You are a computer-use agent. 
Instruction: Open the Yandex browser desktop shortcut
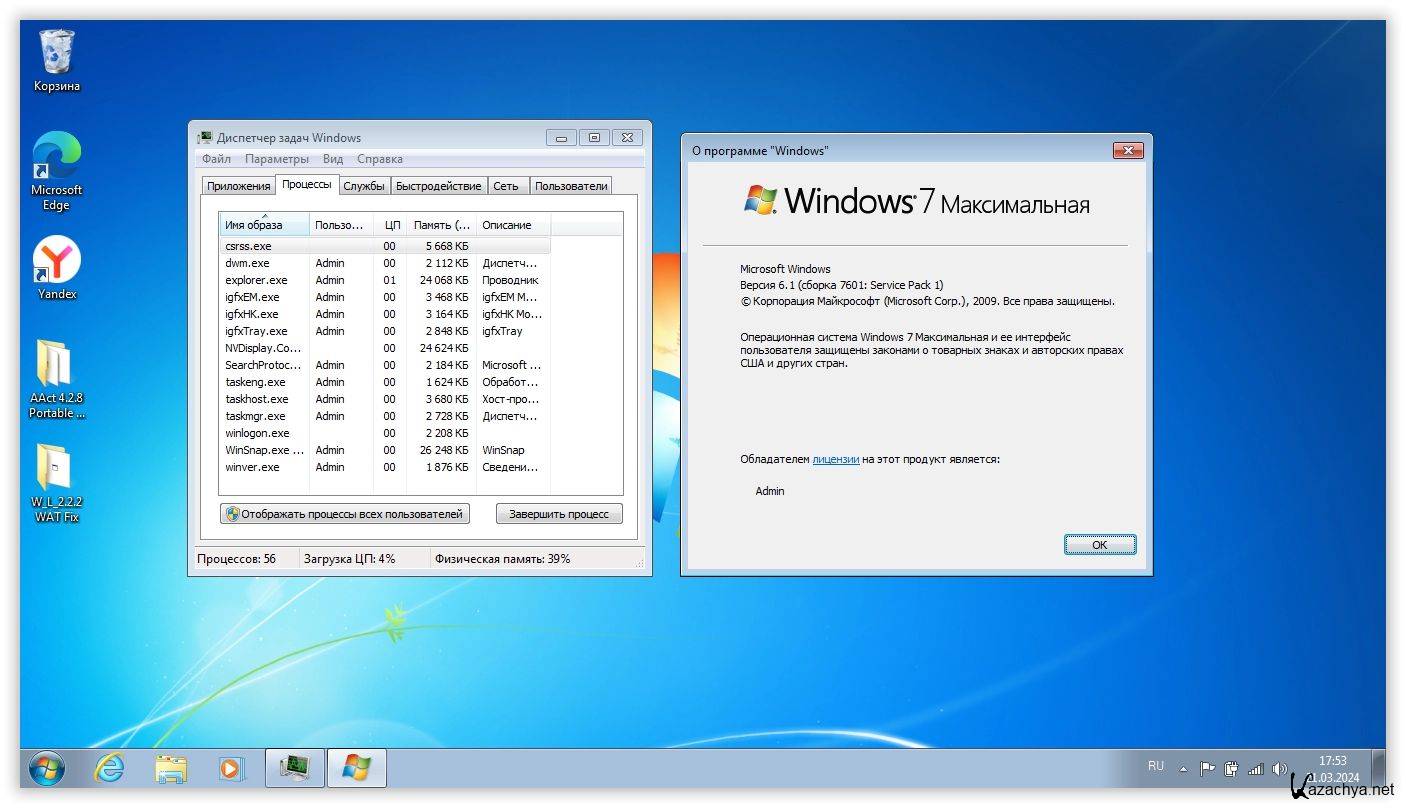point(57,261)
